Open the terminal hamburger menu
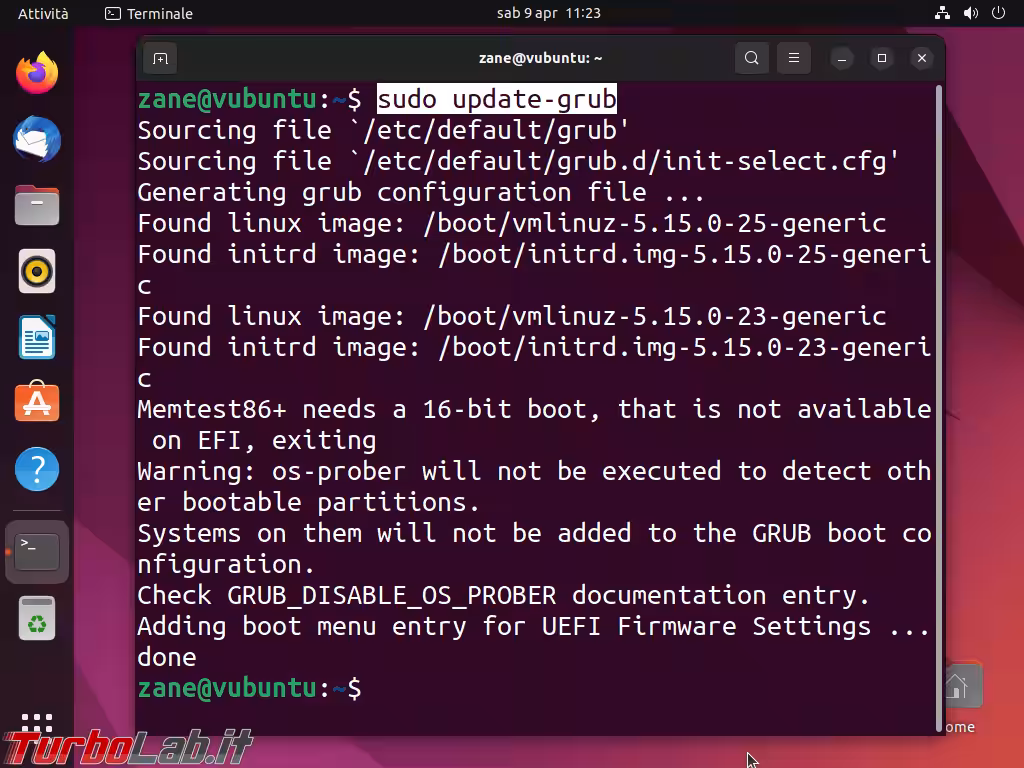This screenshot has height=768, width=1024. click(794, 58)
